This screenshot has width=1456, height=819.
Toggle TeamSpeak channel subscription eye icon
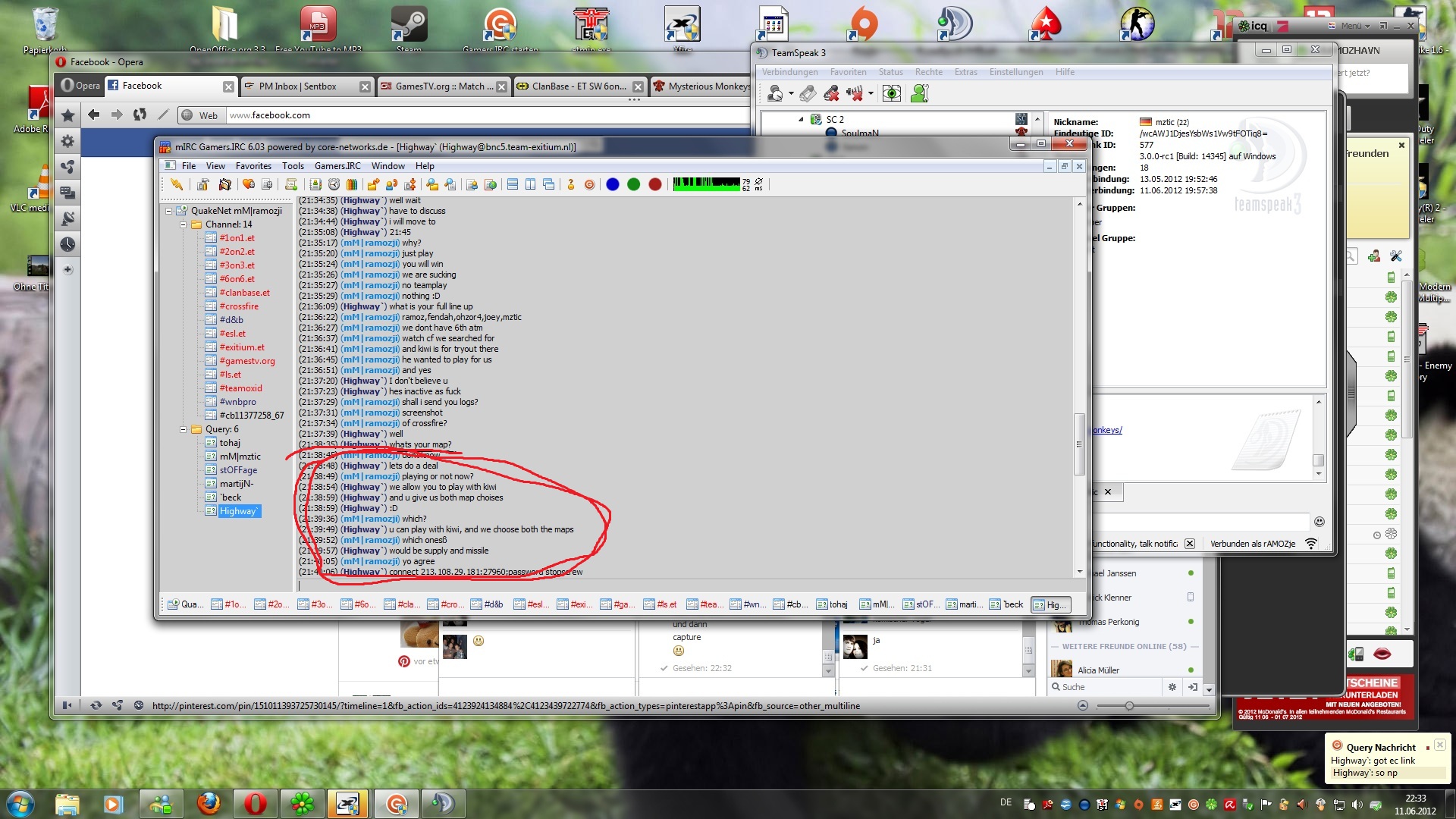(x=892, y=93)
